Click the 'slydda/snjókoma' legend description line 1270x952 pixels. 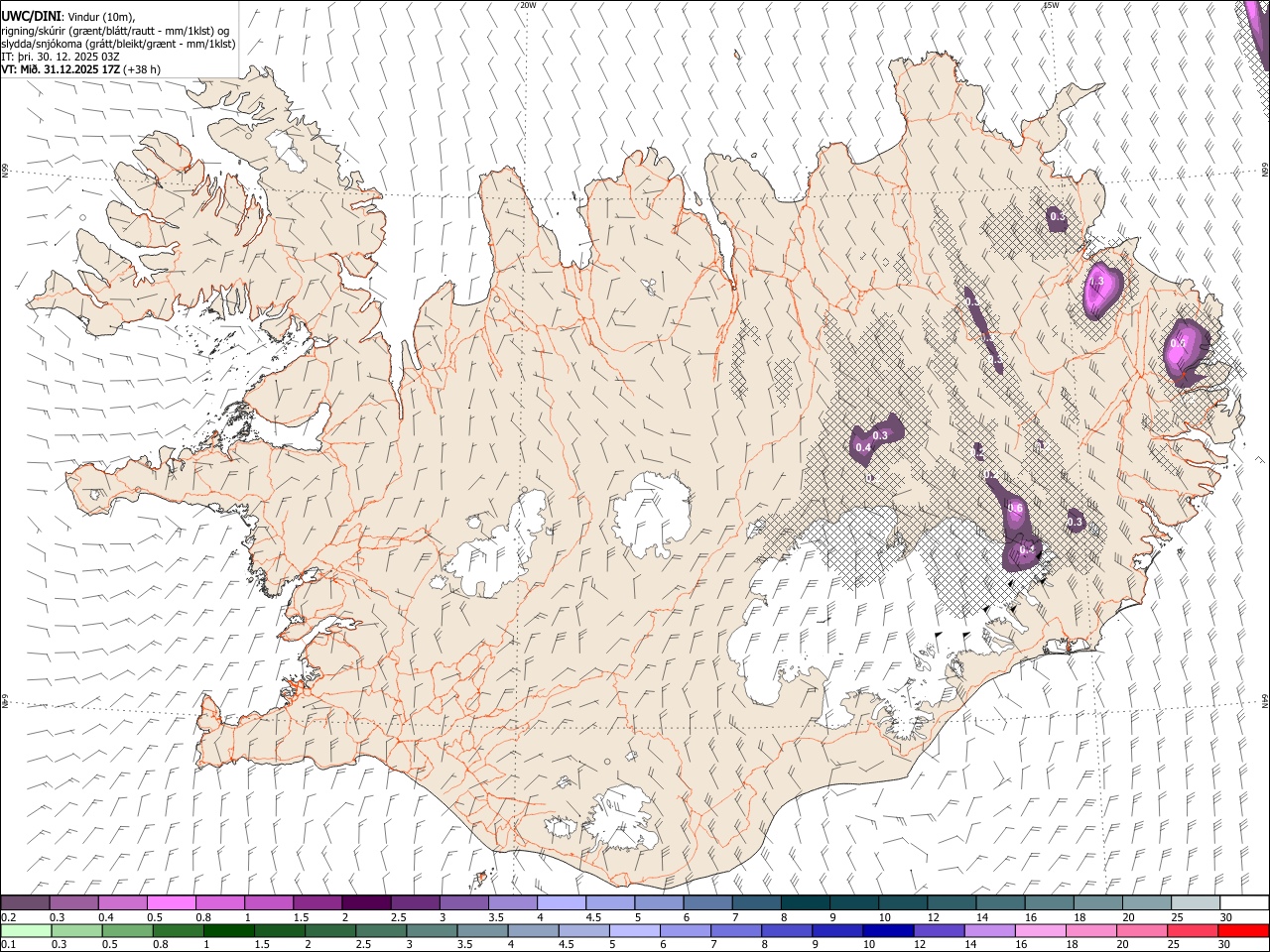(118, 44)
